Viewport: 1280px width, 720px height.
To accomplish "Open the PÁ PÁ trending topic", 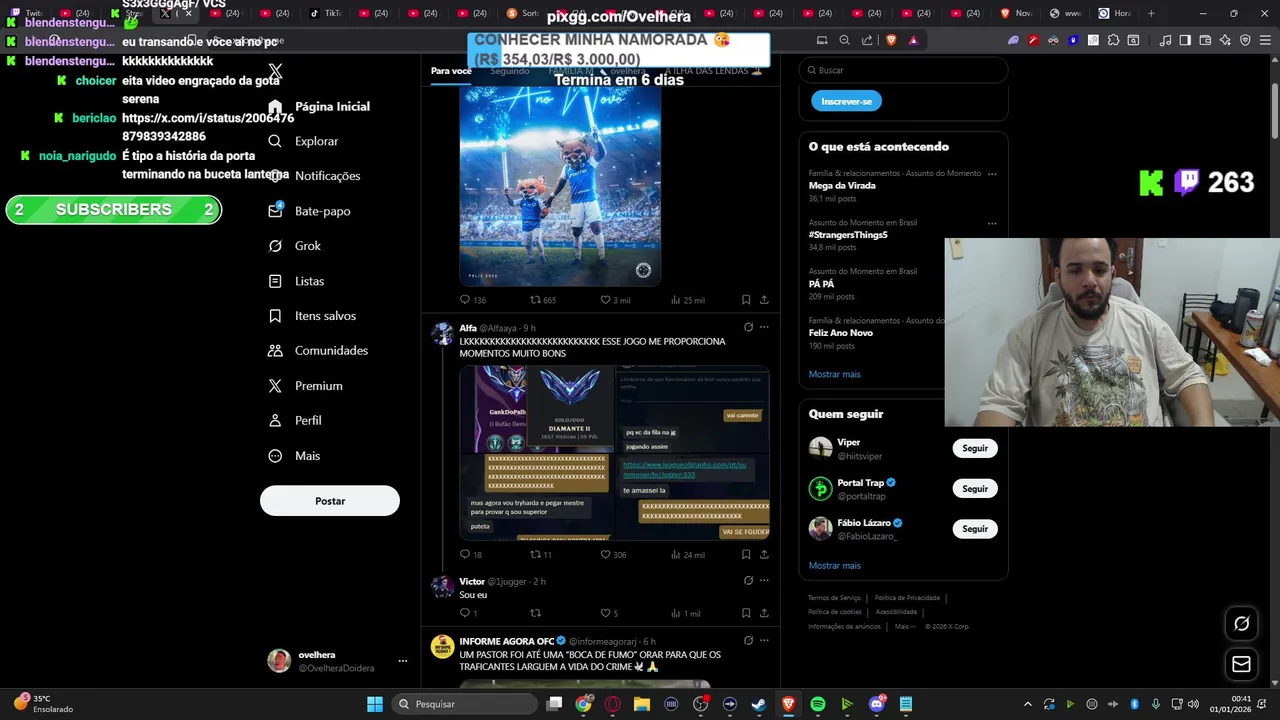I will 821,284.
